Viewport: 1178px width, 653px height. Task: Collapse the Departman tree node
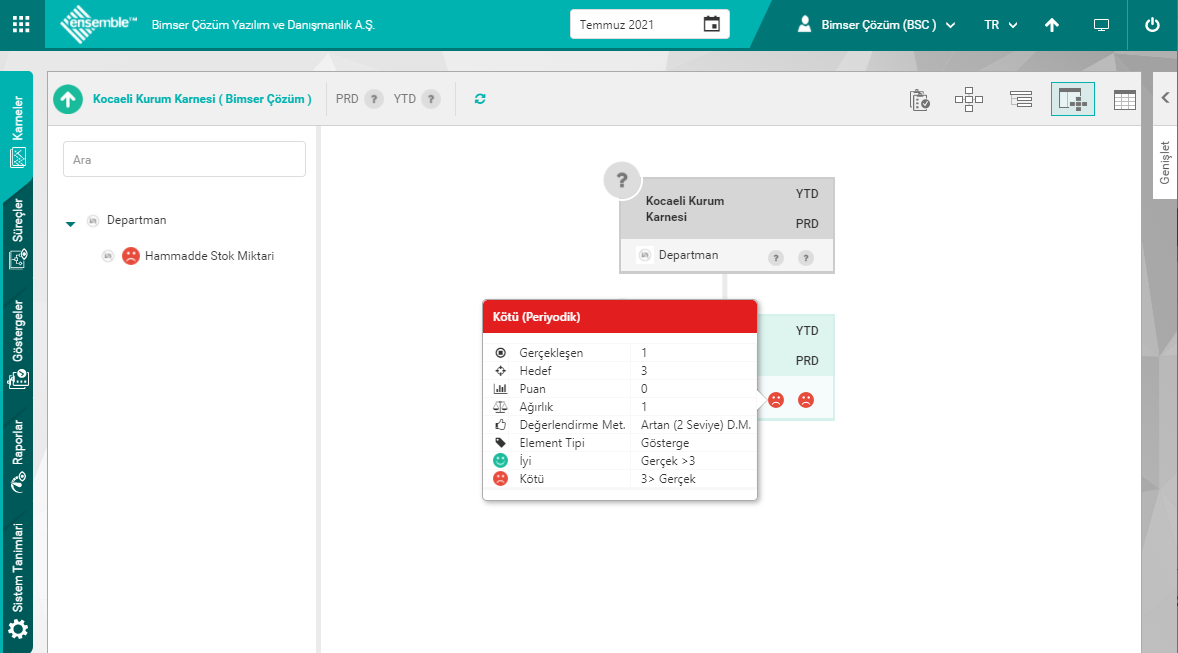coord(70,223)
